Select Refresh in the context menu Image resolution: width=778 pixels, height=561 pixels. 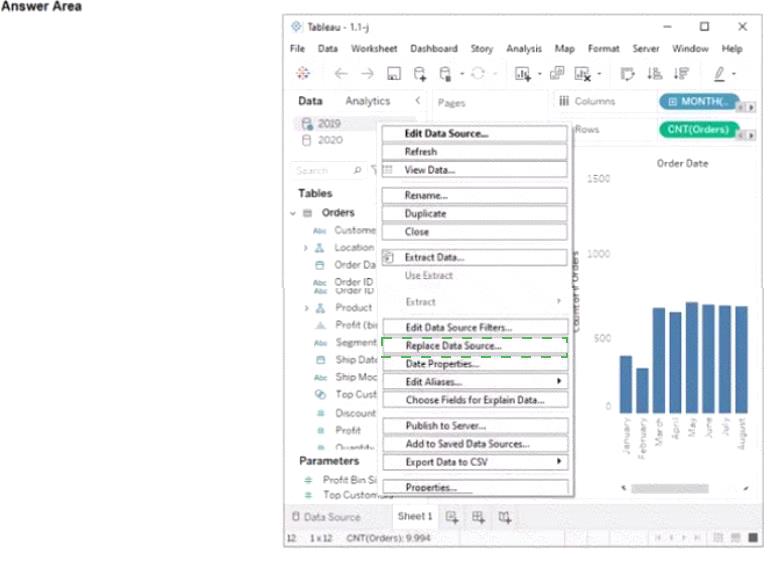click(474, 152)
